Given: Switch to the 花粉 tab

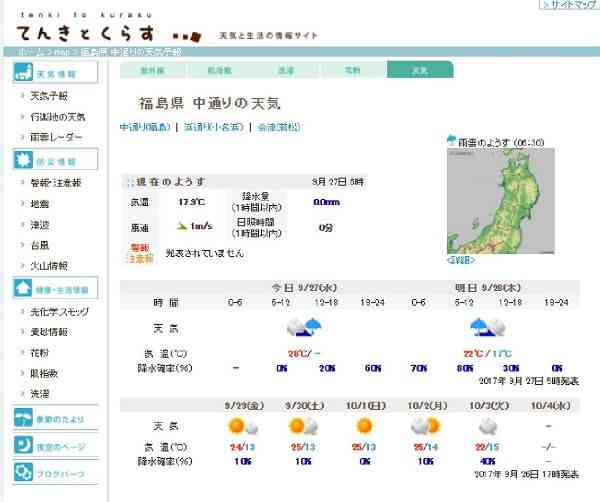Looking at the screenshot, I should tap(352, 70).
